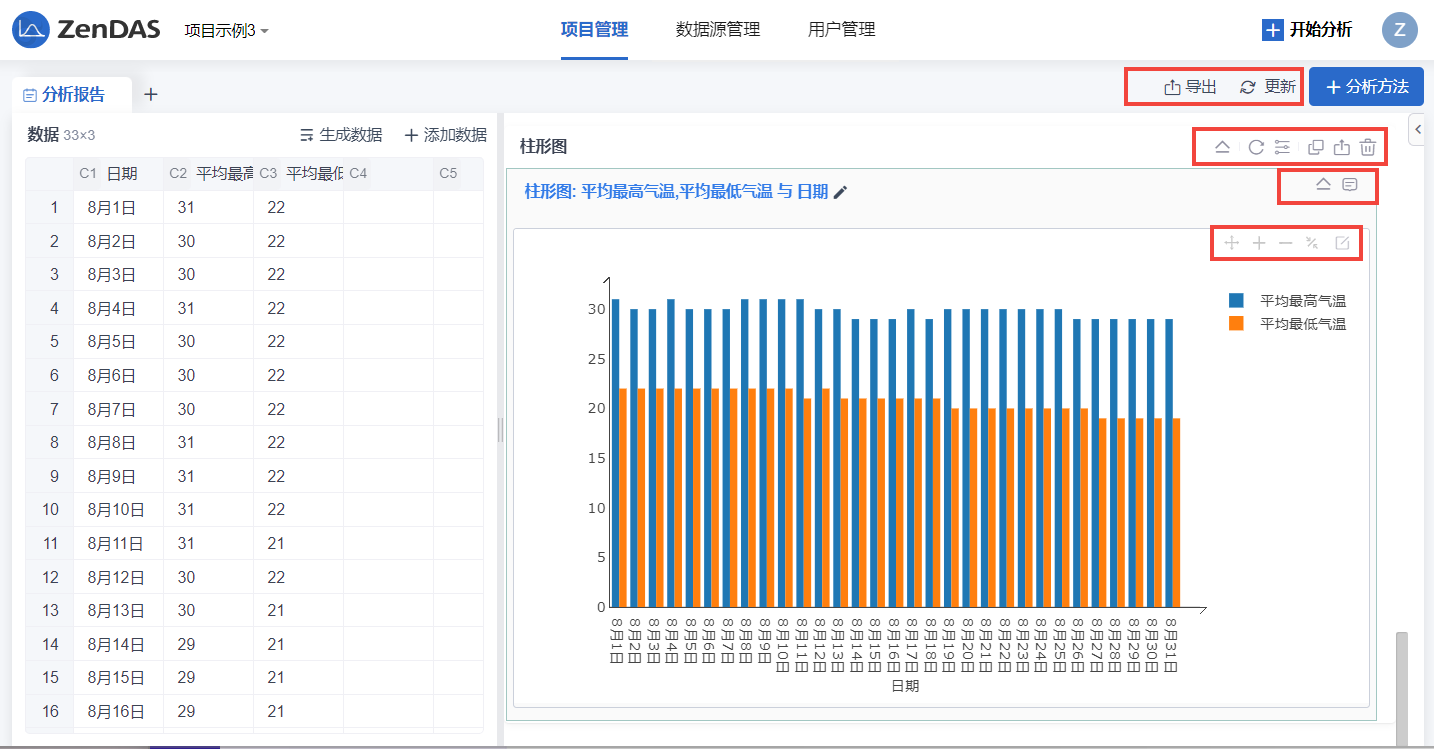The width and height of the screenshot is (1434, 749).
Task: Open the comment note icon on chart card
Action: click(1350, 185)
